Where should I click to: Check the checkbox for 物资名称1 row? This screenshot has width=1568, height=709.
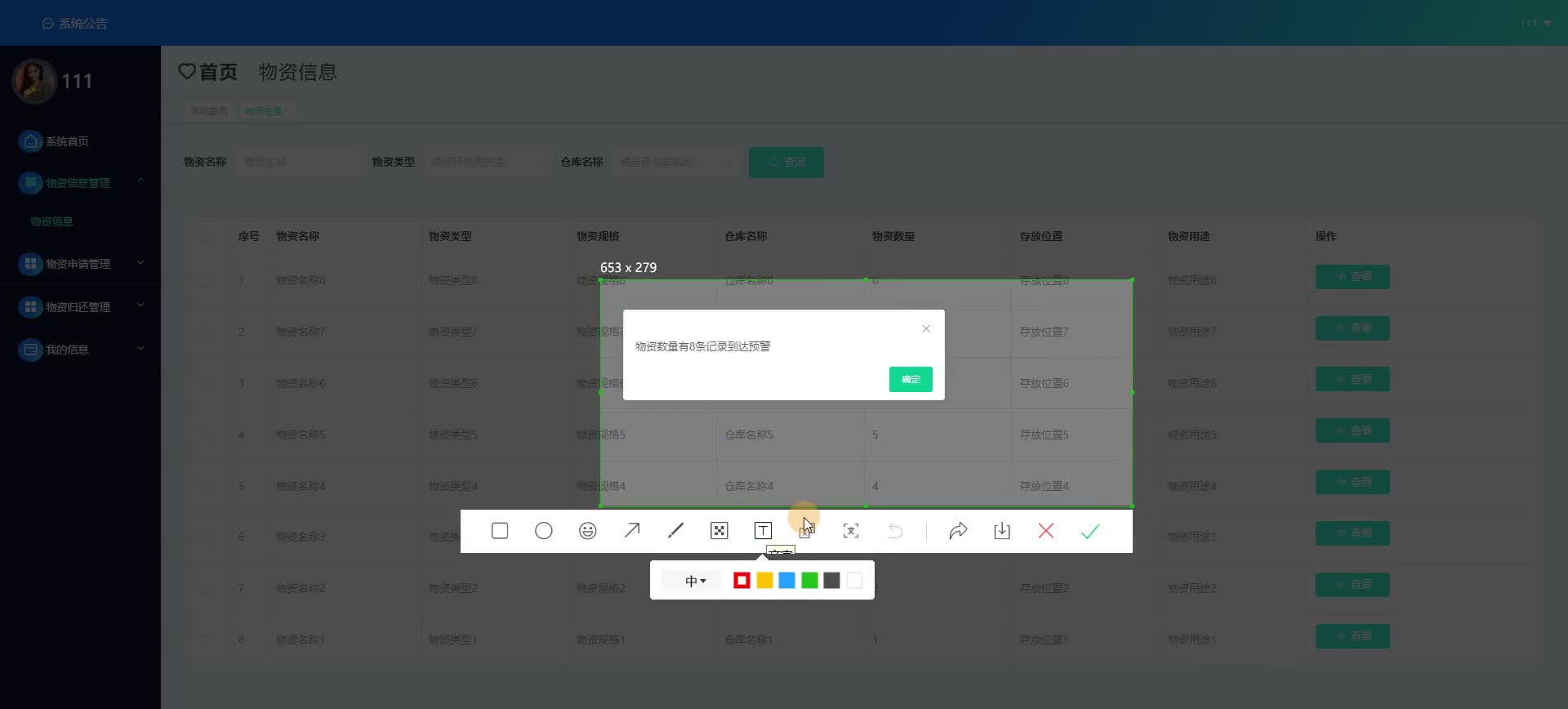point(206,640)
